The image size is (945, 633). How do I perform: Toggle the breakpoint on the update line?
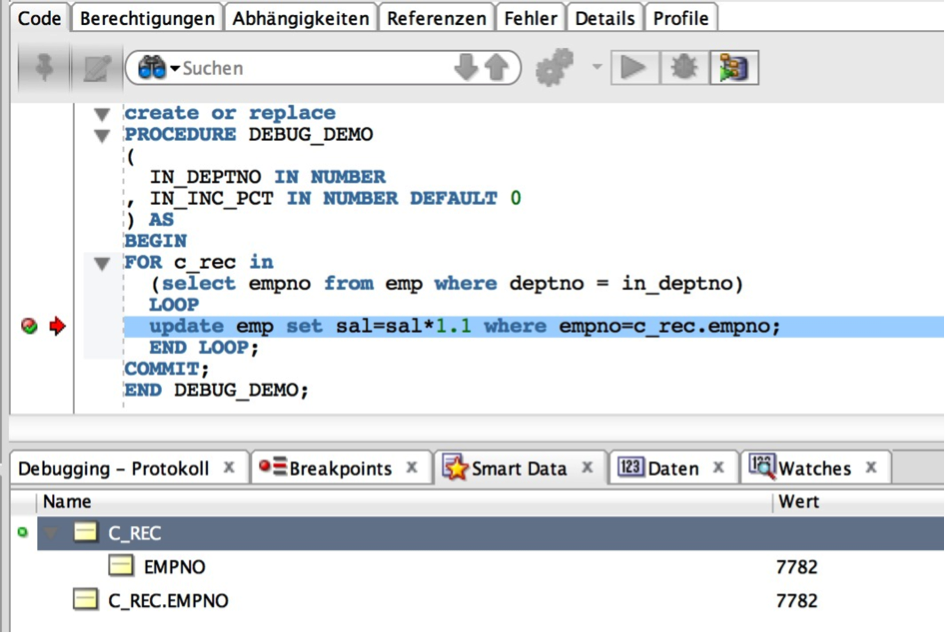click(29, 326)
